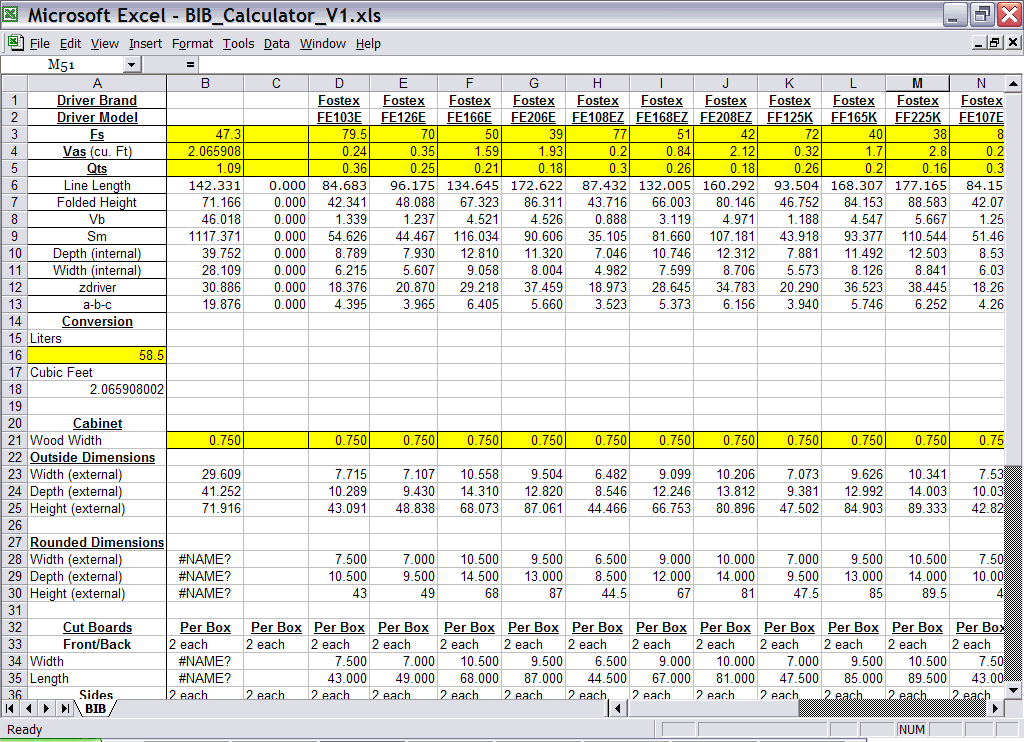
Task: Go to first sheet with tab scroll button
Action: pos(10,708)
